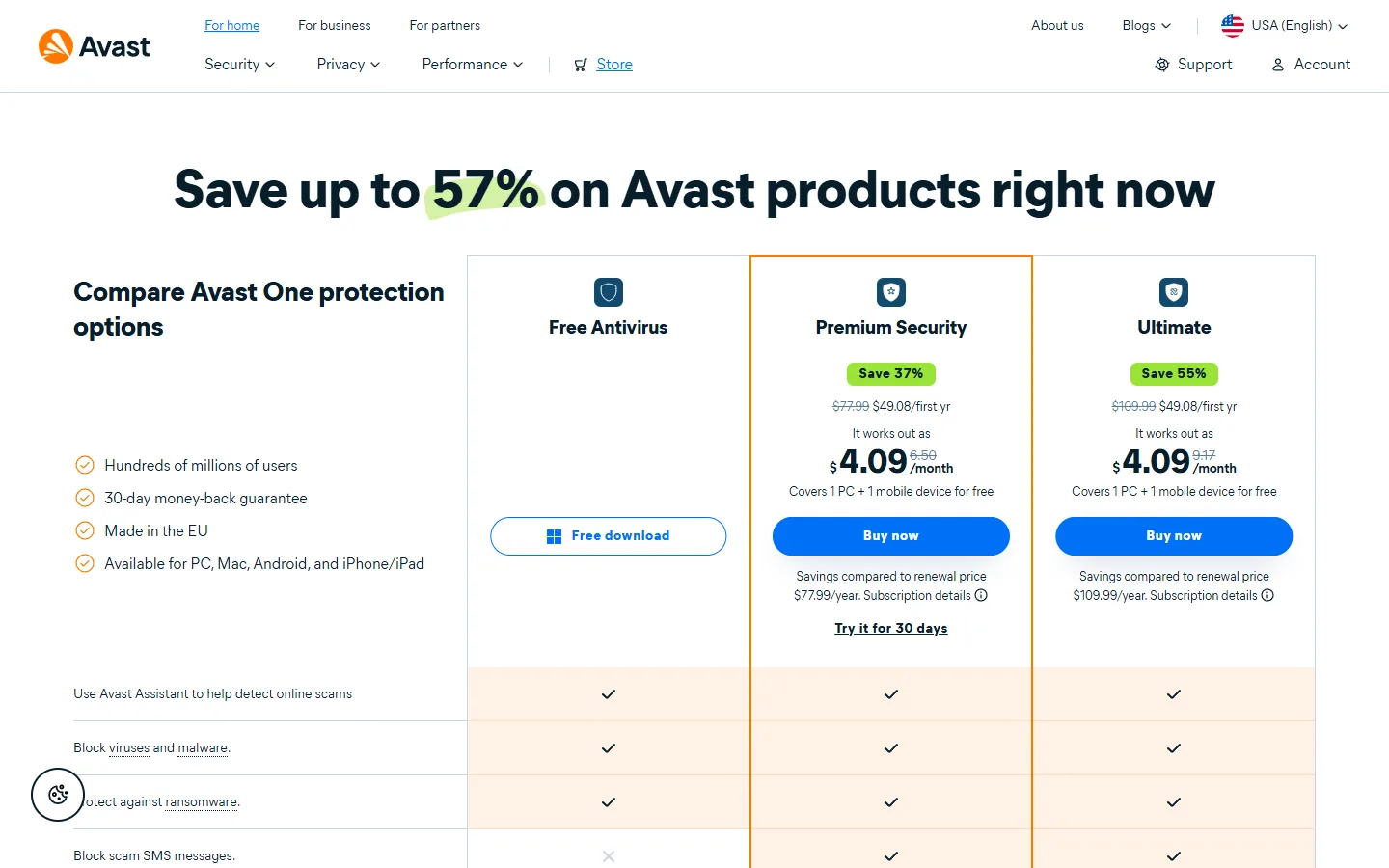
Task: Click the Store shopping cart icon
Action: coord(581,65)
